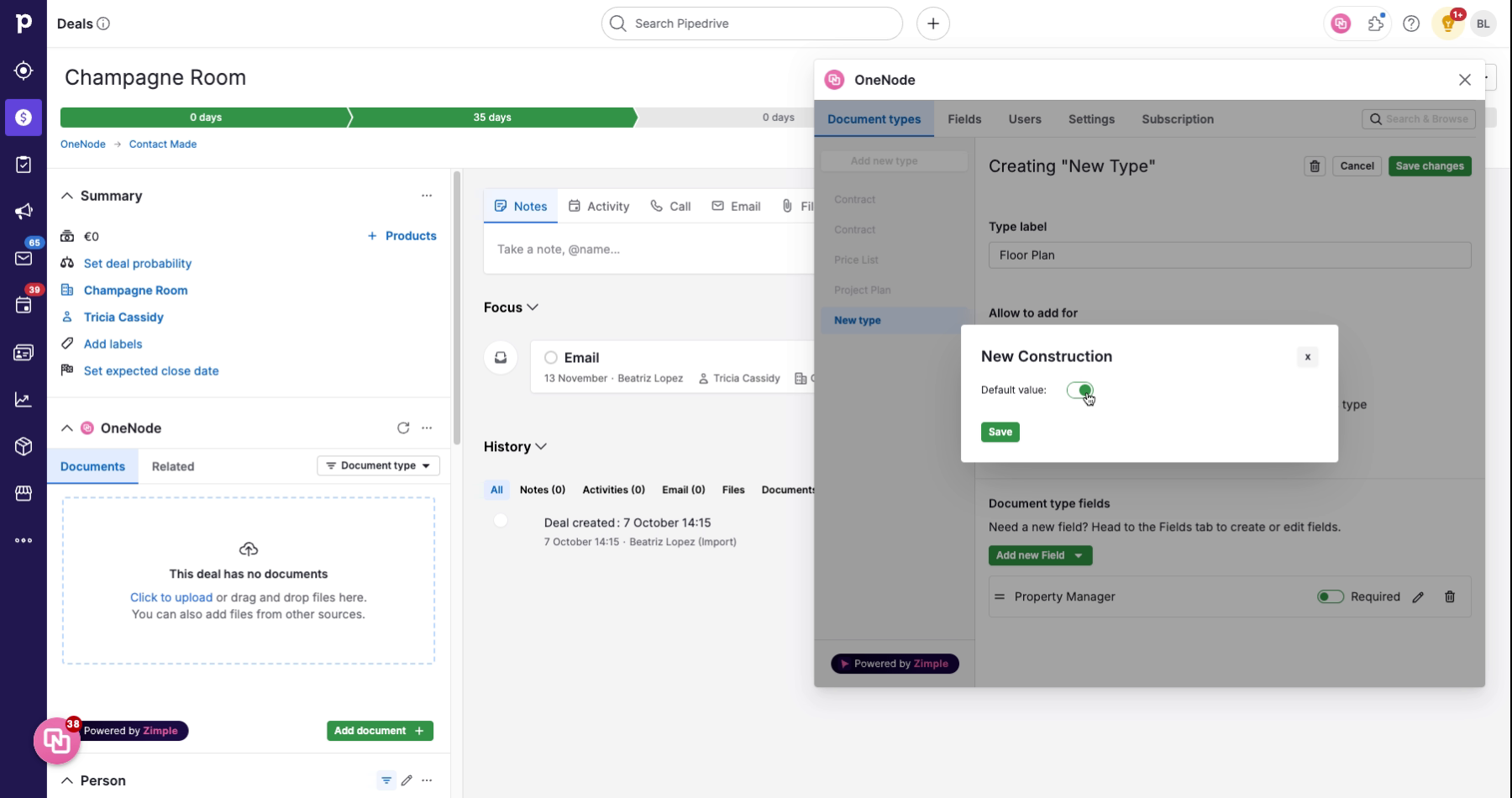Mark the Email activity as done
The height and width of the screenshot is (798, 1512).
(551, 358)
